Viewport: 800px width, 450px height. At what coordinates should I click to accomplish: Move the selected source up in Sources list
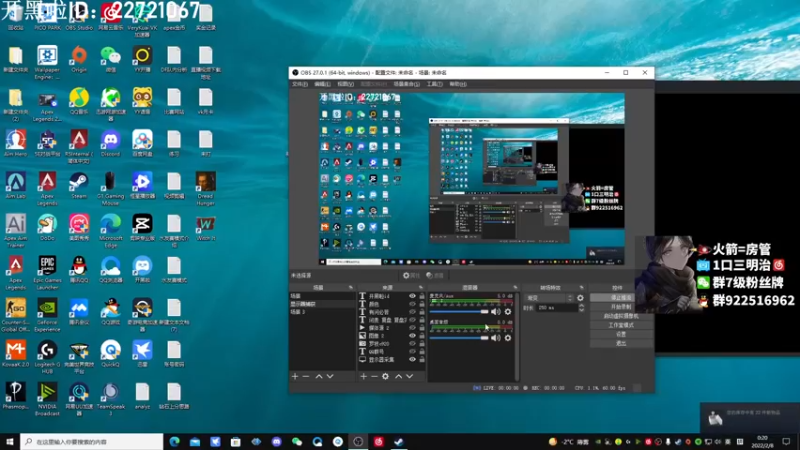click(398, 377)
